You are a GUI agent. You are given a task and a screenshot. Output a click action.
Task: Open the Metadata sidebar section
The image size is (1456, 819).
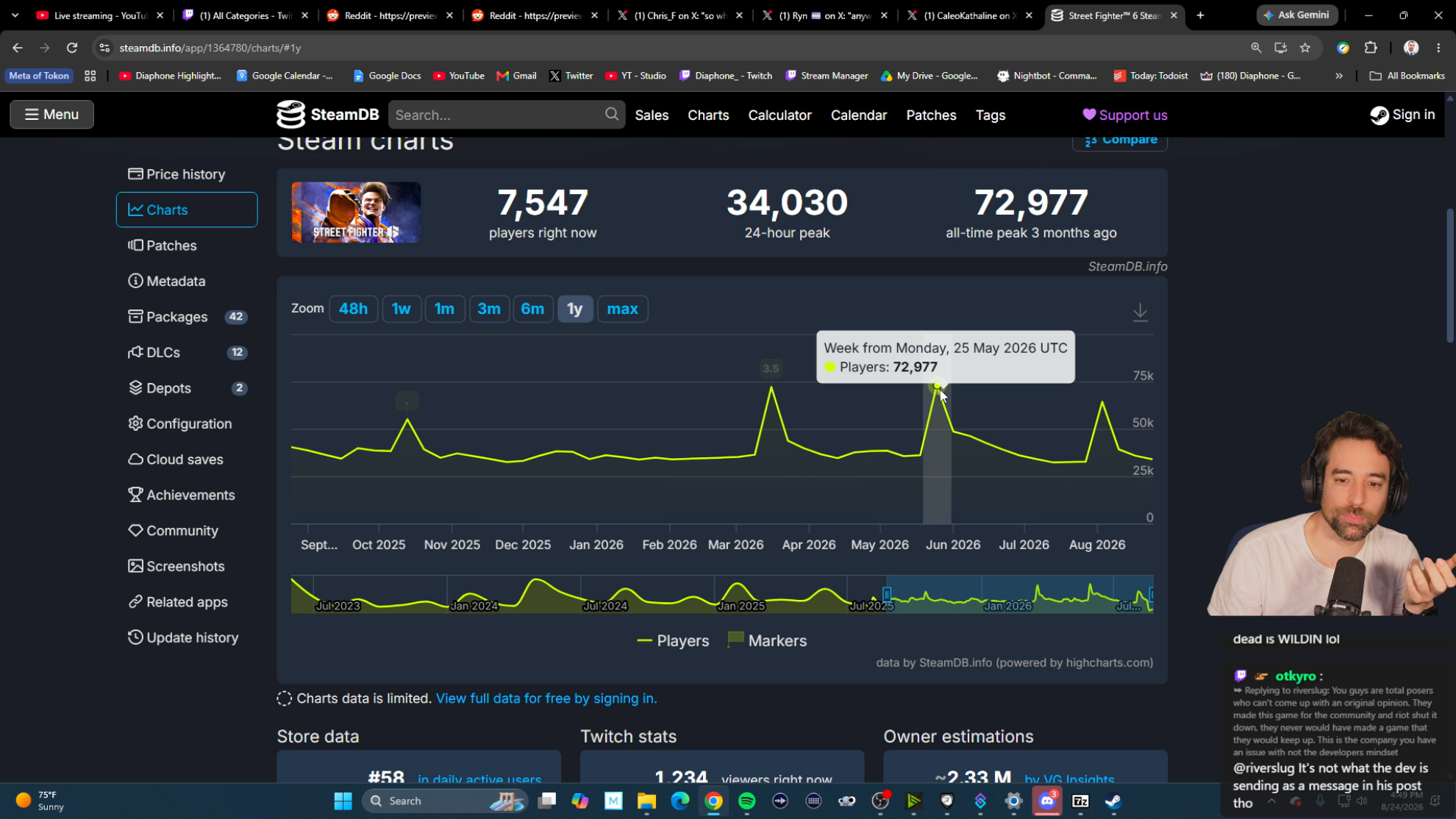tap(167, 281)
